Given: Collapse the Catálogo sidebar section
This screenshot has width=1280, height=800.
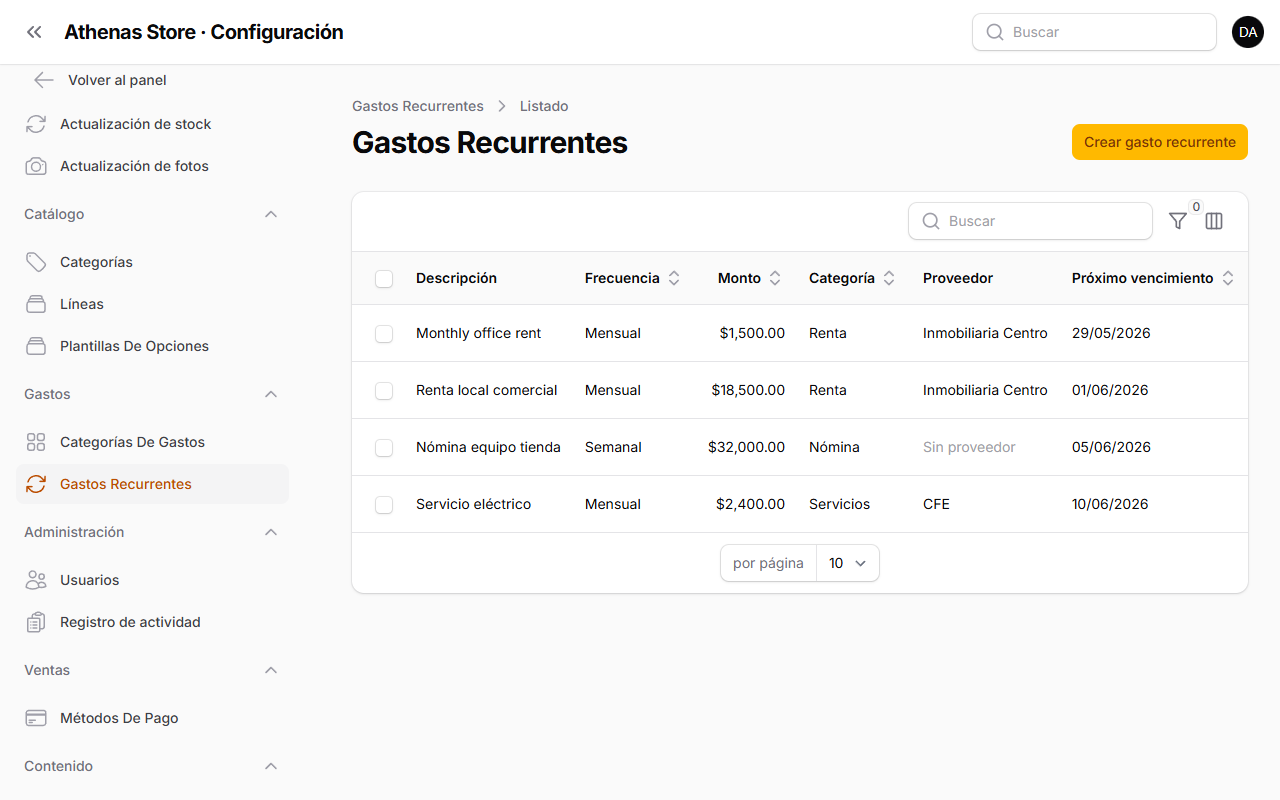Looking at the screenshot, I should (271, 214).
